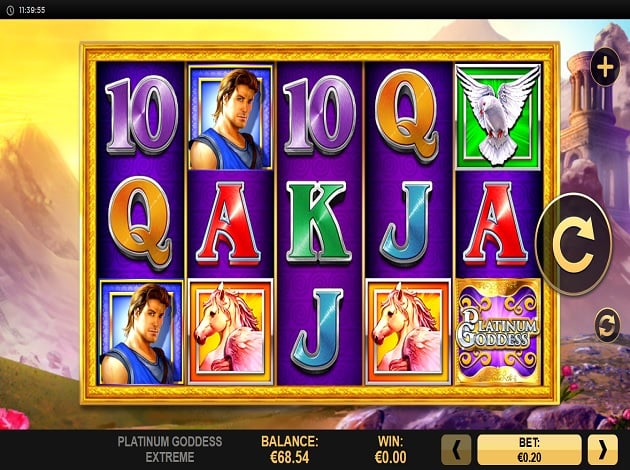Click the BALANCE €68.54 display
630x470 pixels.
[x=290, y=450]
